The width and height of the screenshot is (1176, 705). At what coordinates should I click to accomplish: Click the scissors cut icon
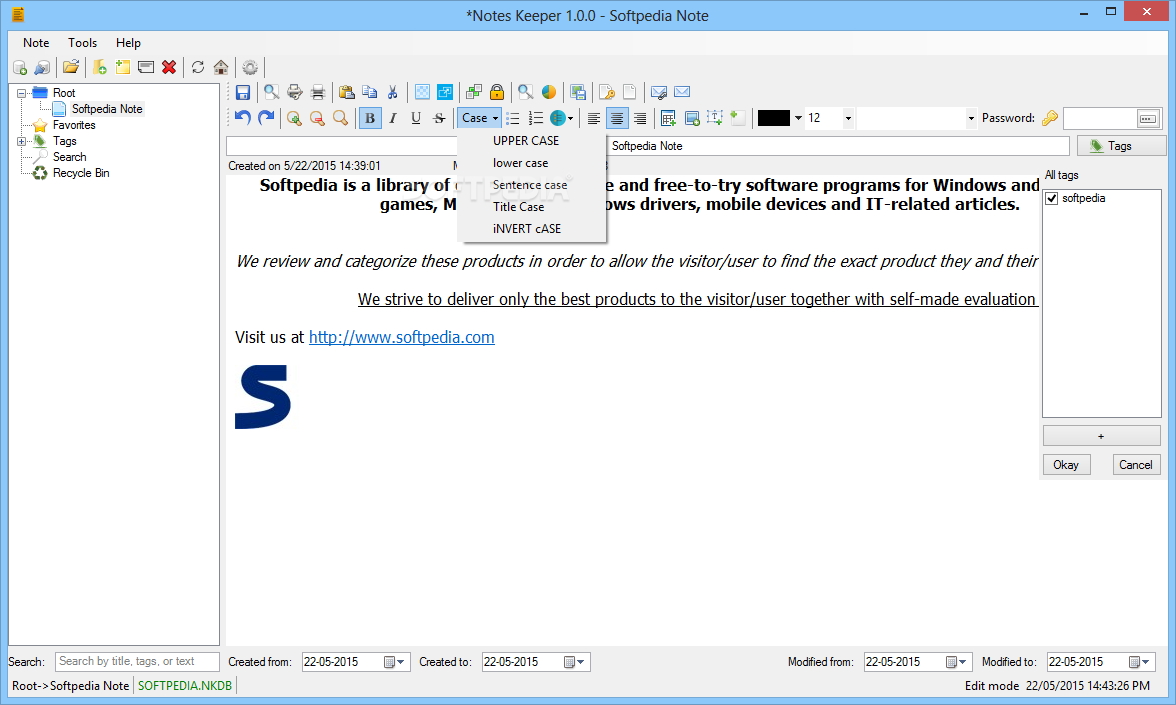[x=393, y=92]
